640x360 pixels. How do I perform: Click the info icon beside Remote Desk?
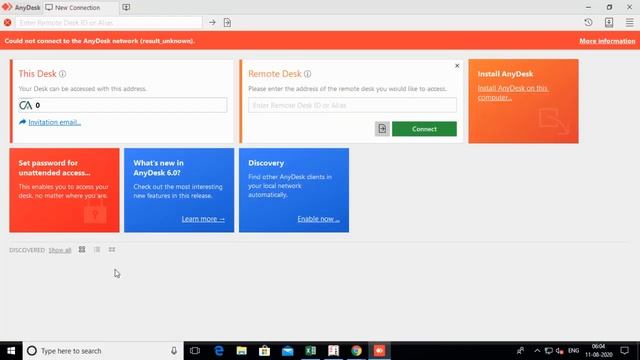coord(307,74)
